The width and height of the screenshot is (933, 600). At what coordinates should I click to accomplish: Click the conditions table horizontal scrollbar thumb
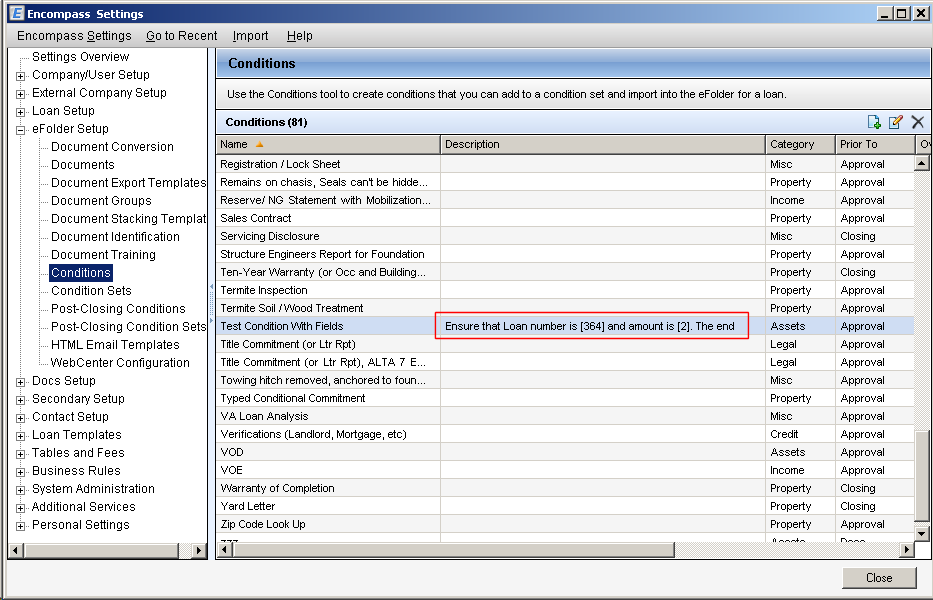453,549
